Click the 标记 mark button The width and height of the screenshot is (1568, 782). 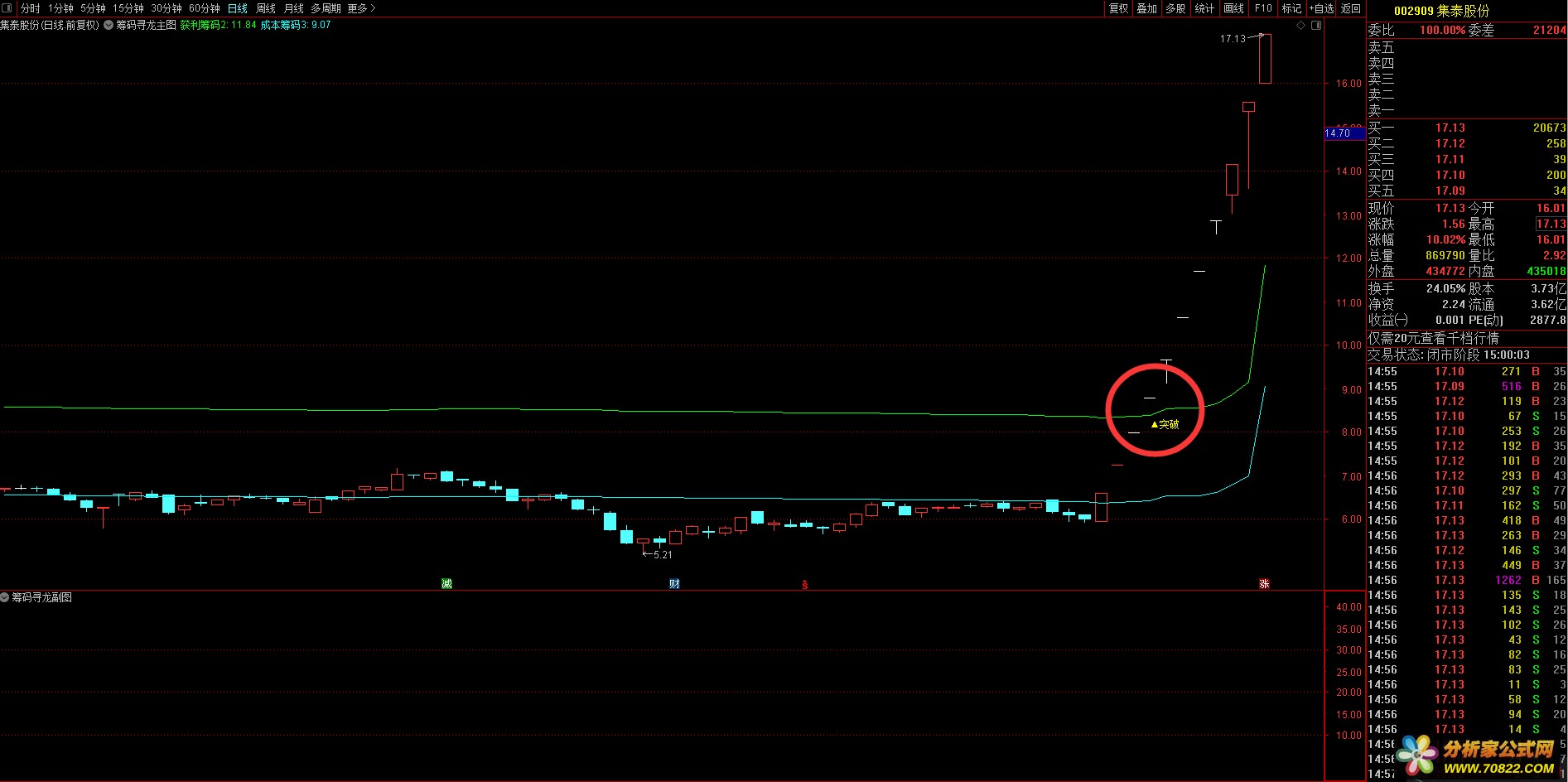point(1291,8)
